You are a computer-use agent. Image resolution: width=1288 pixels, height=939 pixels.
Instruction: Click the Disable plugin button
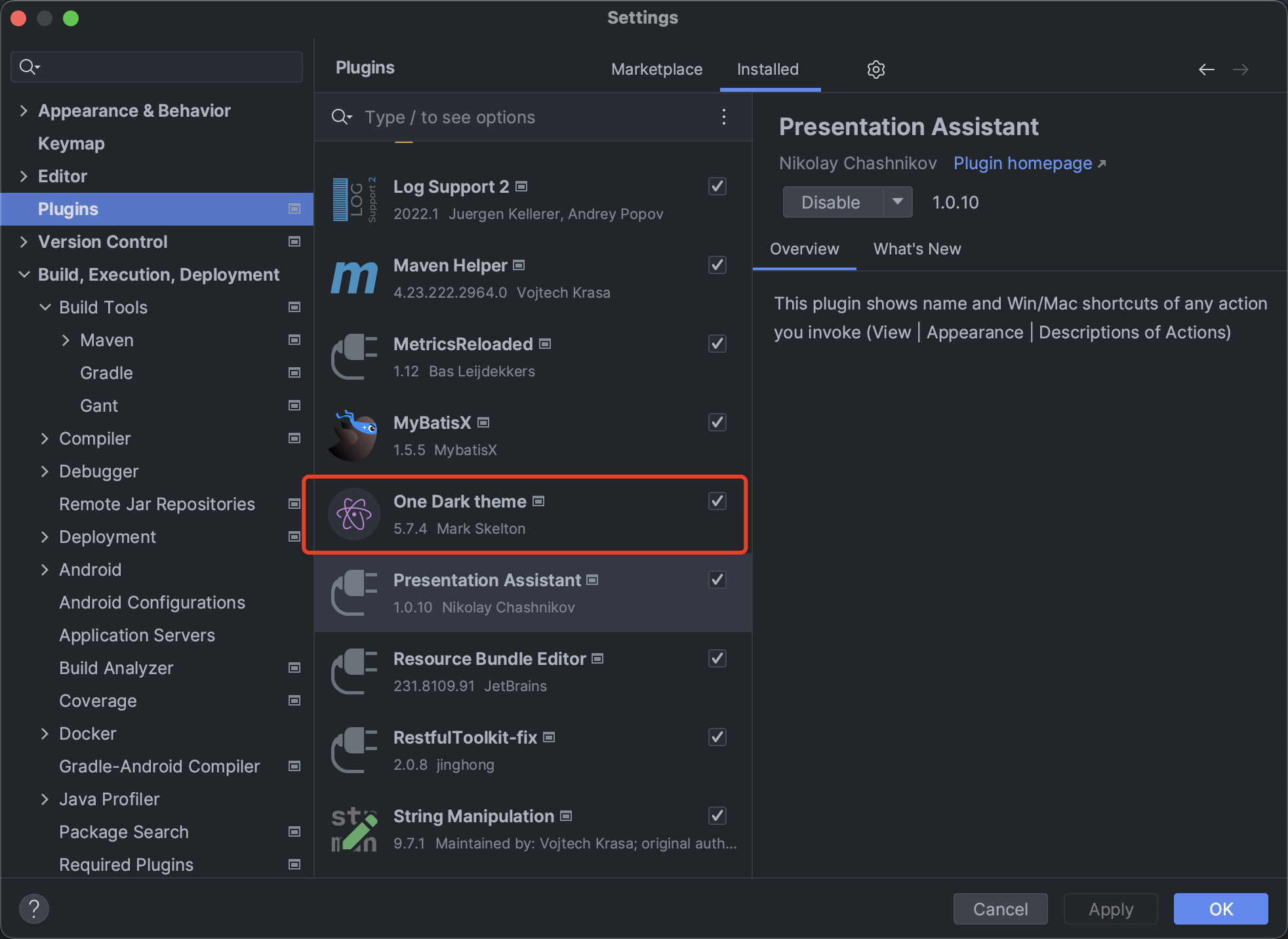(x=833, y=202)
